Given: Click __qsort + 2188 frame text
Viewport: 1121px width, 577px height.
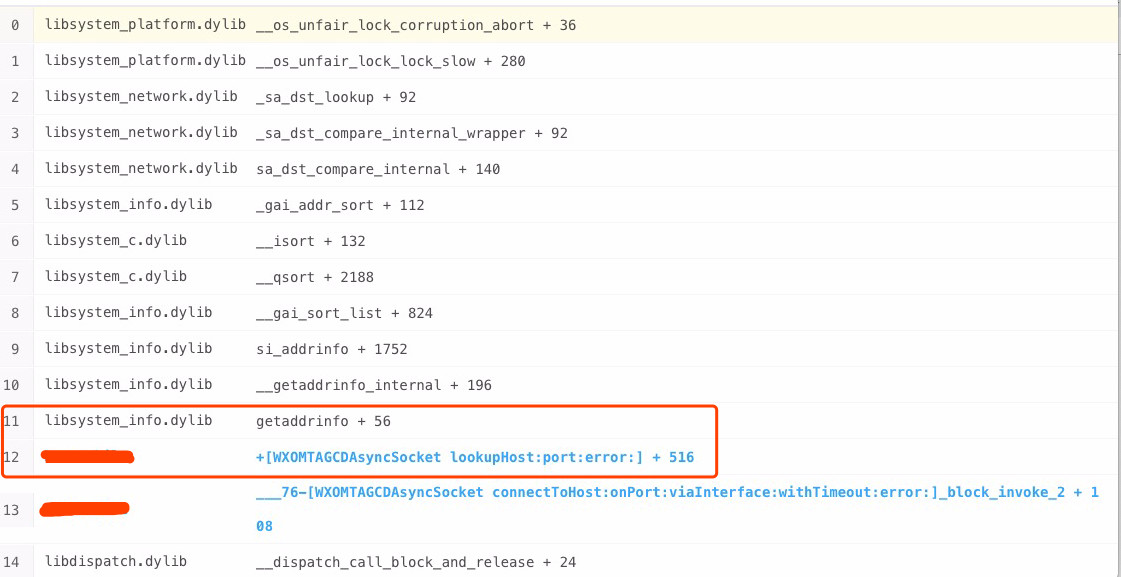Looking at the screenshot, I should pos(315,277).
